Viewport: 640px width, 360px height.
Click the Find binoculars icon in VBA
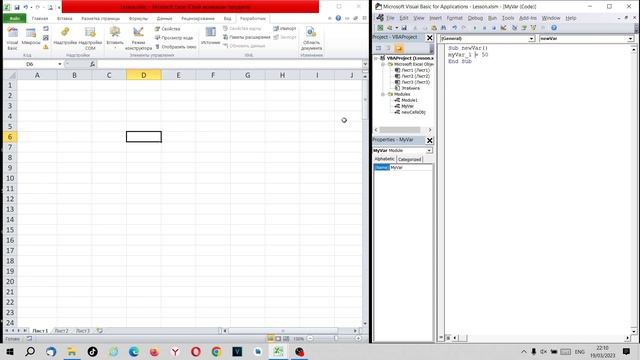click(444, 28)
